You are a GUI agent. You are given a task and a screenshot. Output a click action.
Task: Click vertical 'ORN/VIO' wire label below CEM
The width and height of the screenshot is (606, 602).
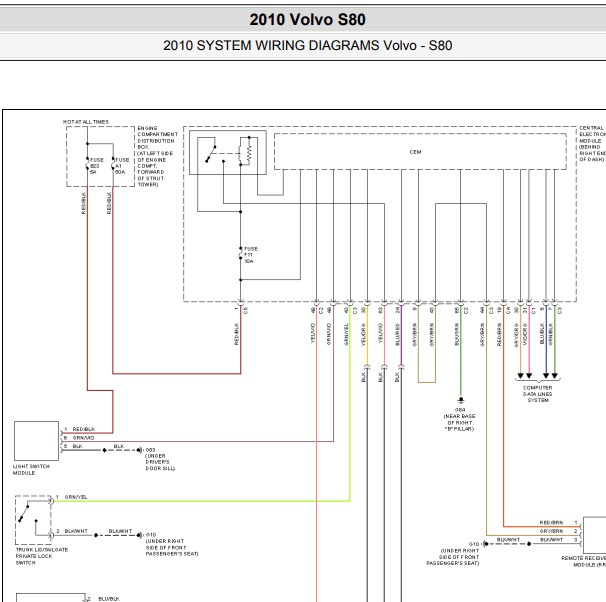pos(329,334)
